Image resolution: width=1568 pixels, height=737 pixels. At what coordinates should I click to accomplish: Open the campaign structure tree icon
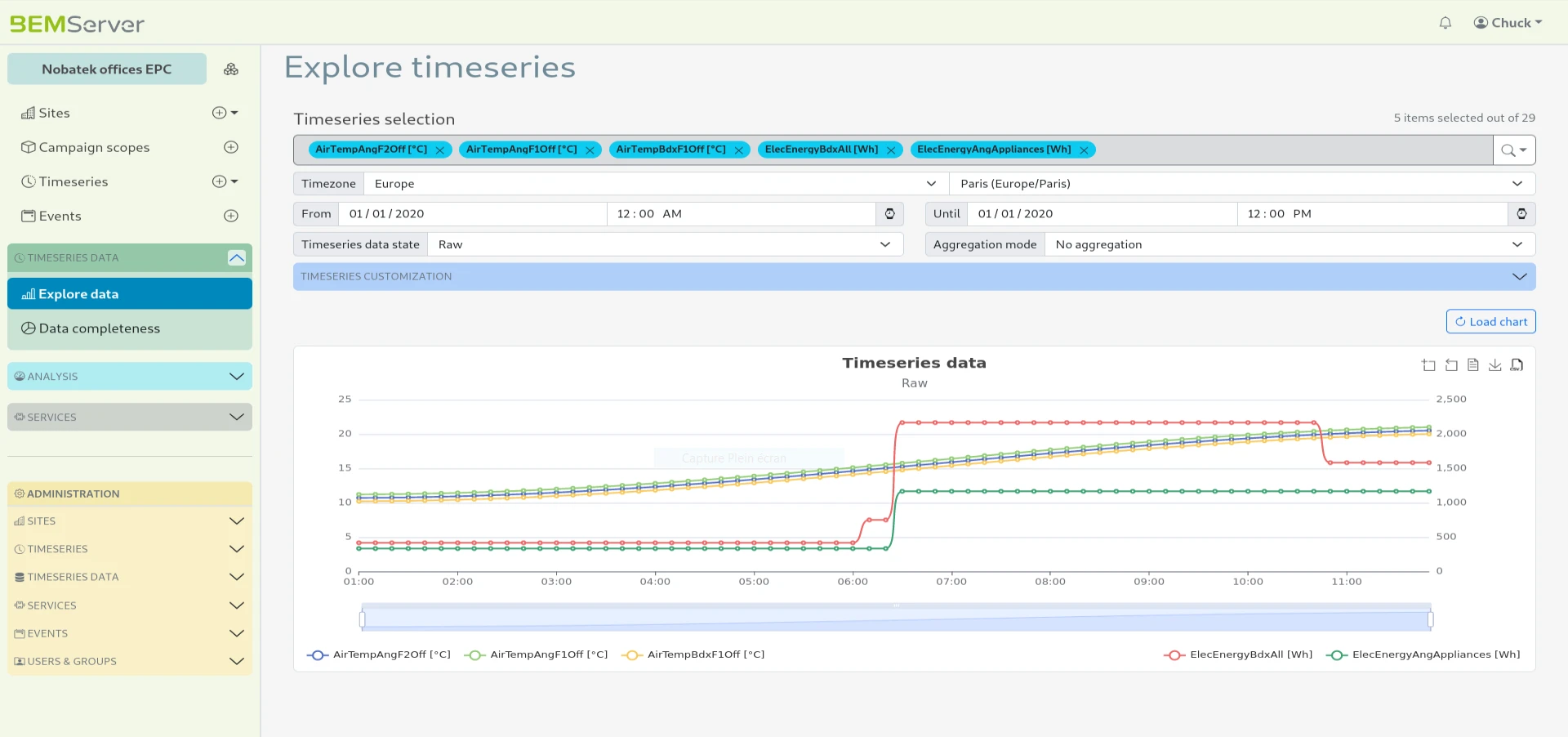231,69
